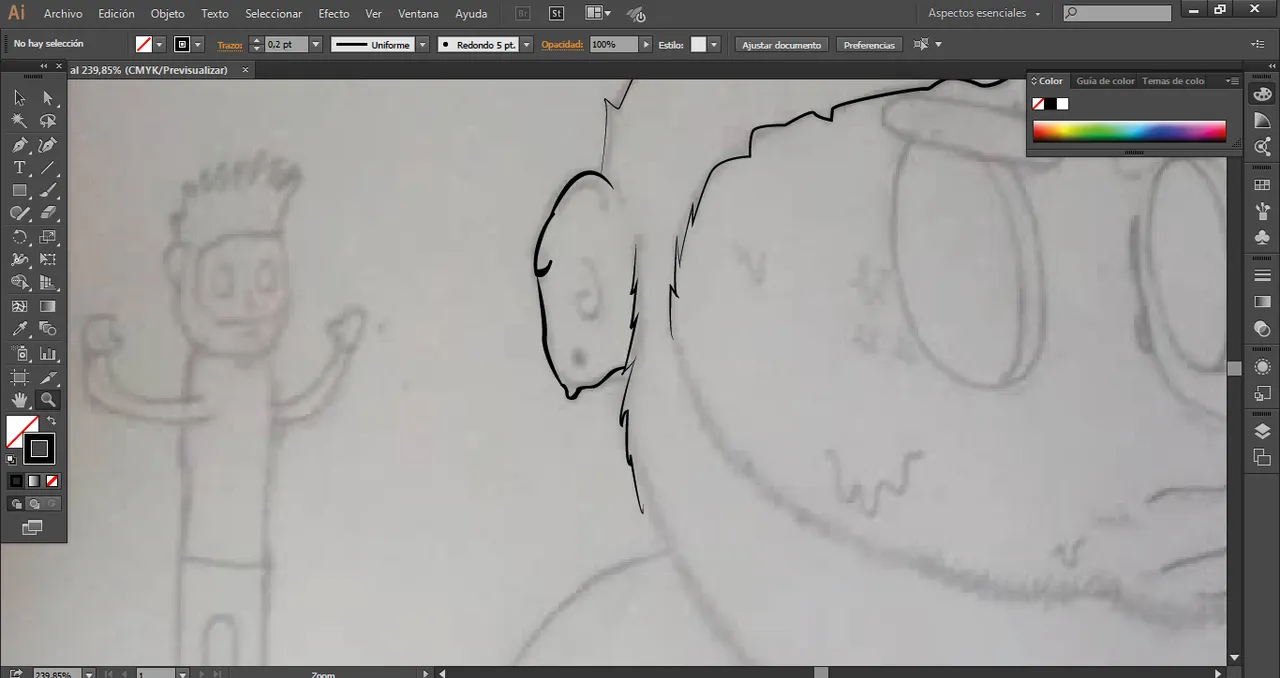Click the search field in title bar

1115,13
